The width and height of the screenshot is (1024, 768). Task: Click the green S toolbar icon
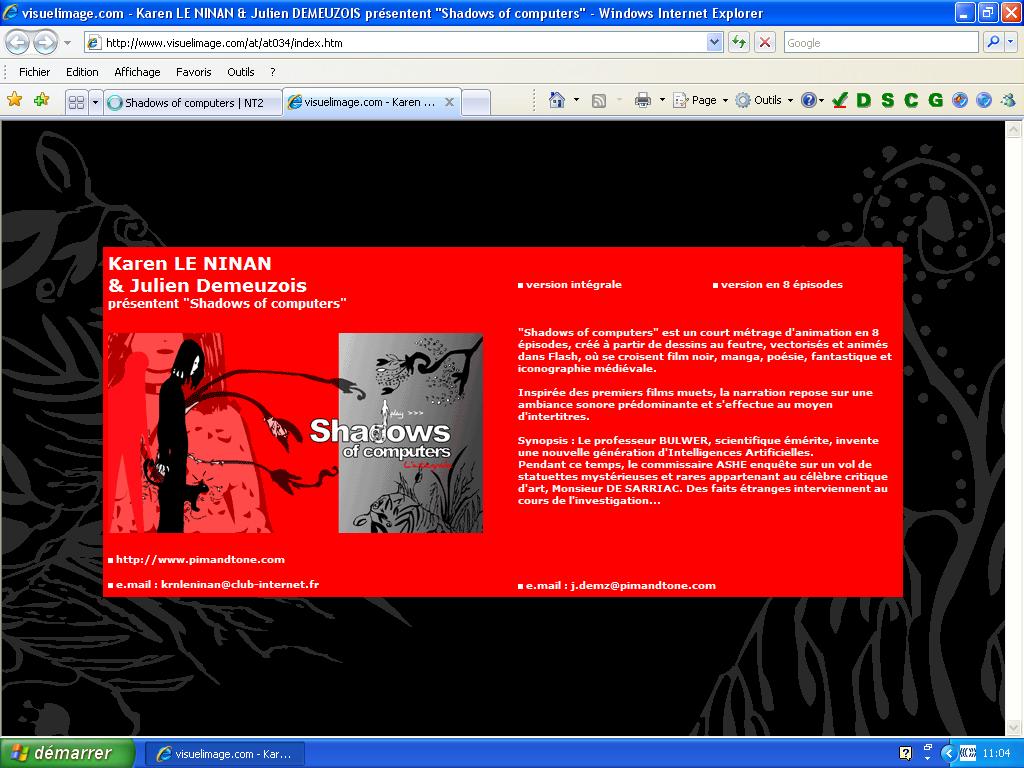point(888,100)
